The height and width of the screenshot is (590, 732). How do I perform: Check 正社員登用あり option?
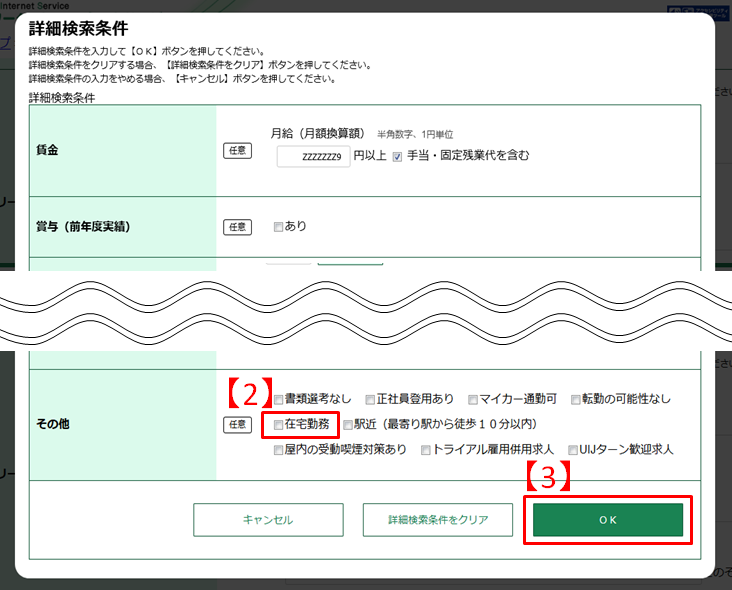point(370,400)
